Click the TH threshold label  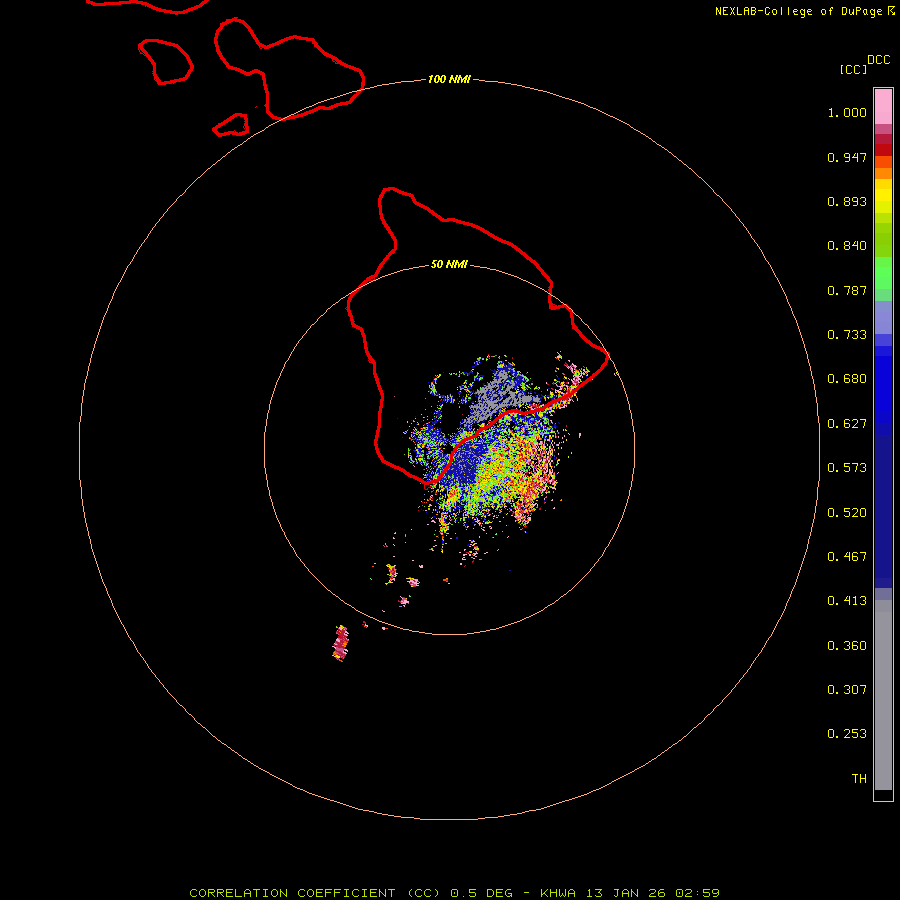pos(859,779)
